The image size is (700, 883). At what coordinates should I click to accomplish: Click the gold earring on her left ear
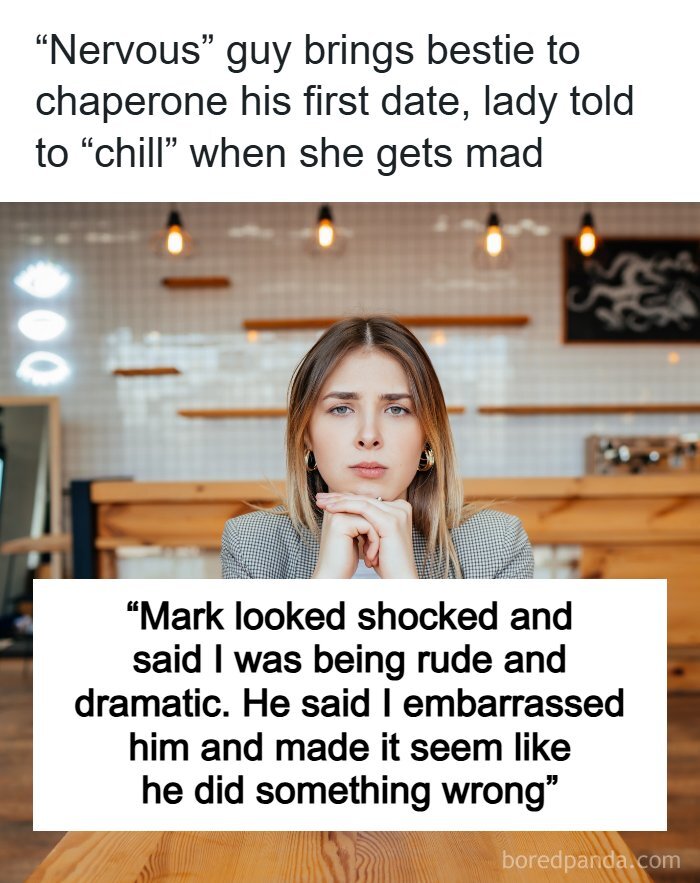(x=426, y=457)
